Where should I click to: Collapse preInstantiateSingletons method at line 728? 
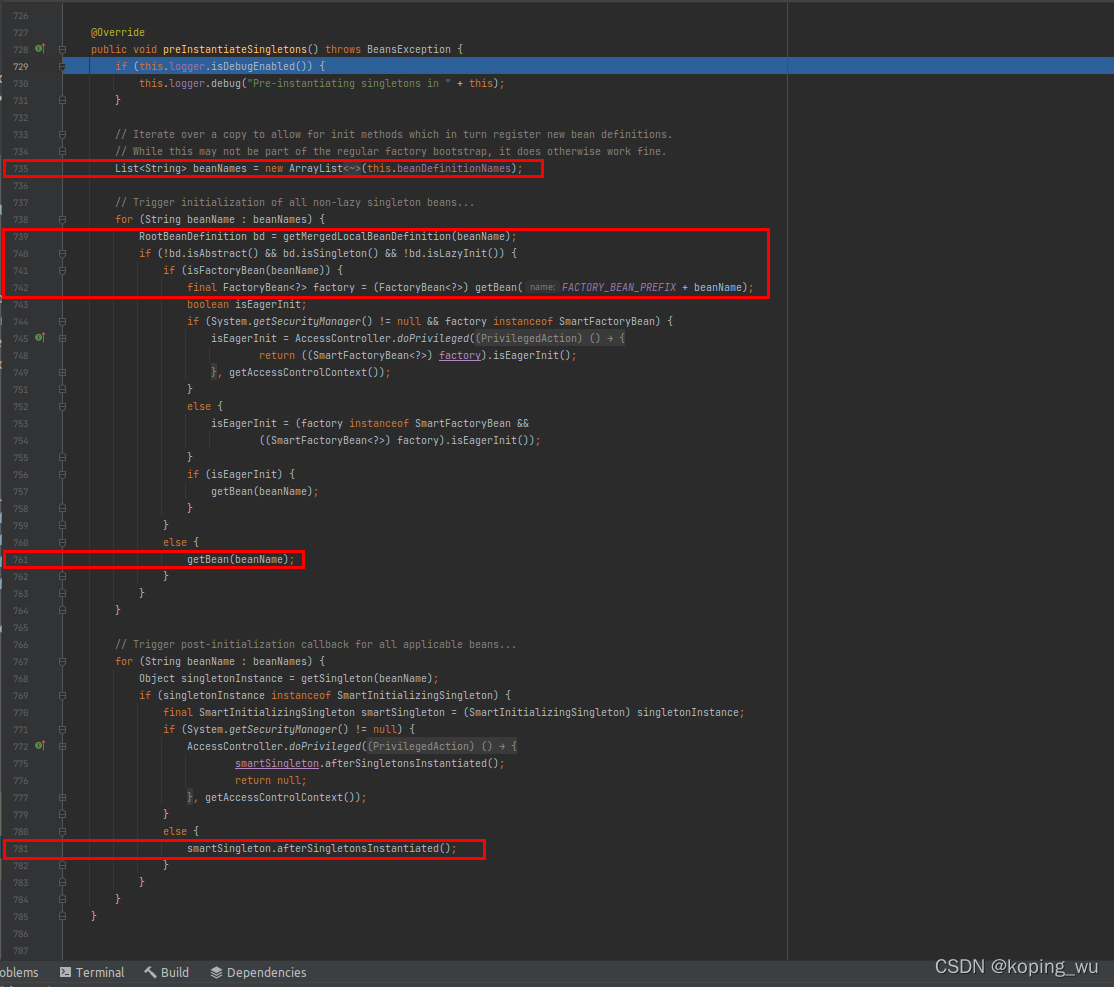(63, 50)
